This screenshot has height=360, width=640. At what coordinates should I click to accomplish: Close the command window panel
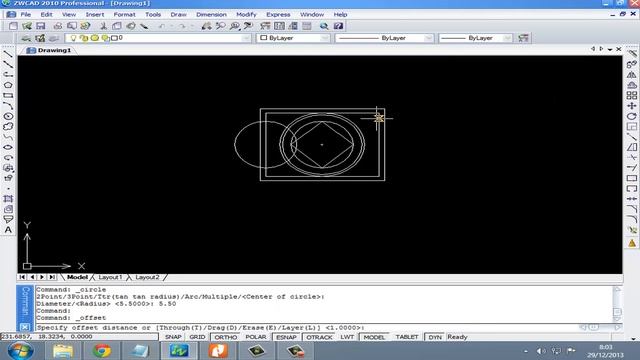click(x=25, y=327)
